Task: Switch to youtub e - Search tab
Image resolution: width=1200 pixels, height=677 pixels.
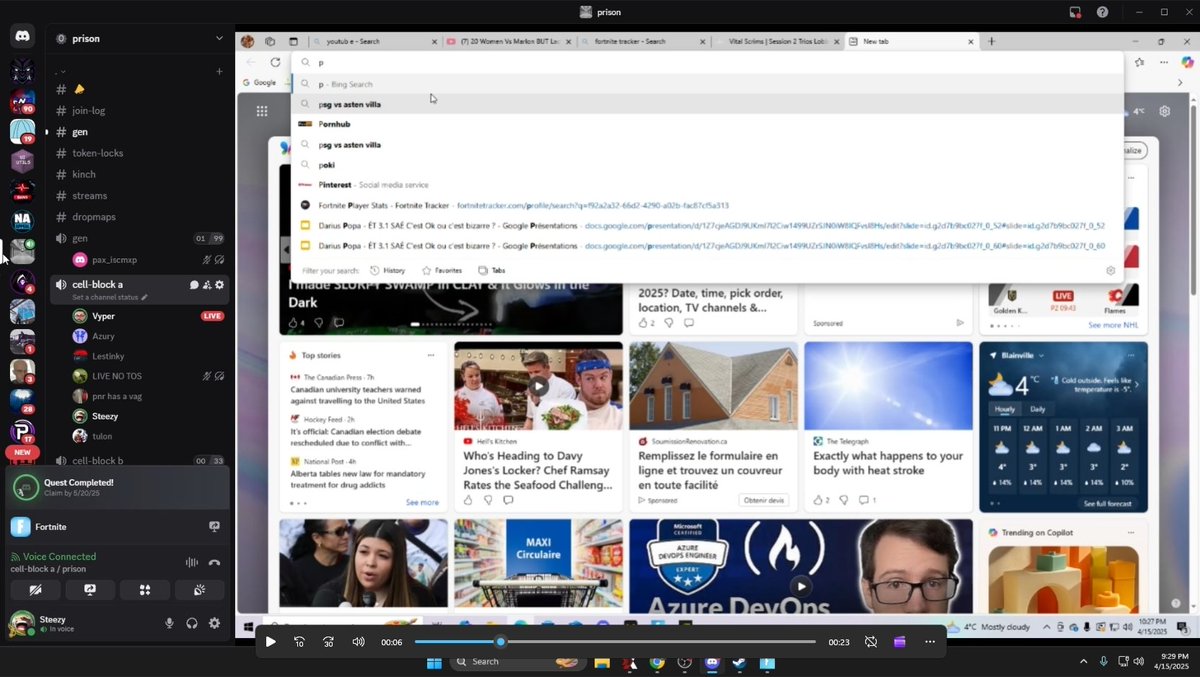Action: 374,41
